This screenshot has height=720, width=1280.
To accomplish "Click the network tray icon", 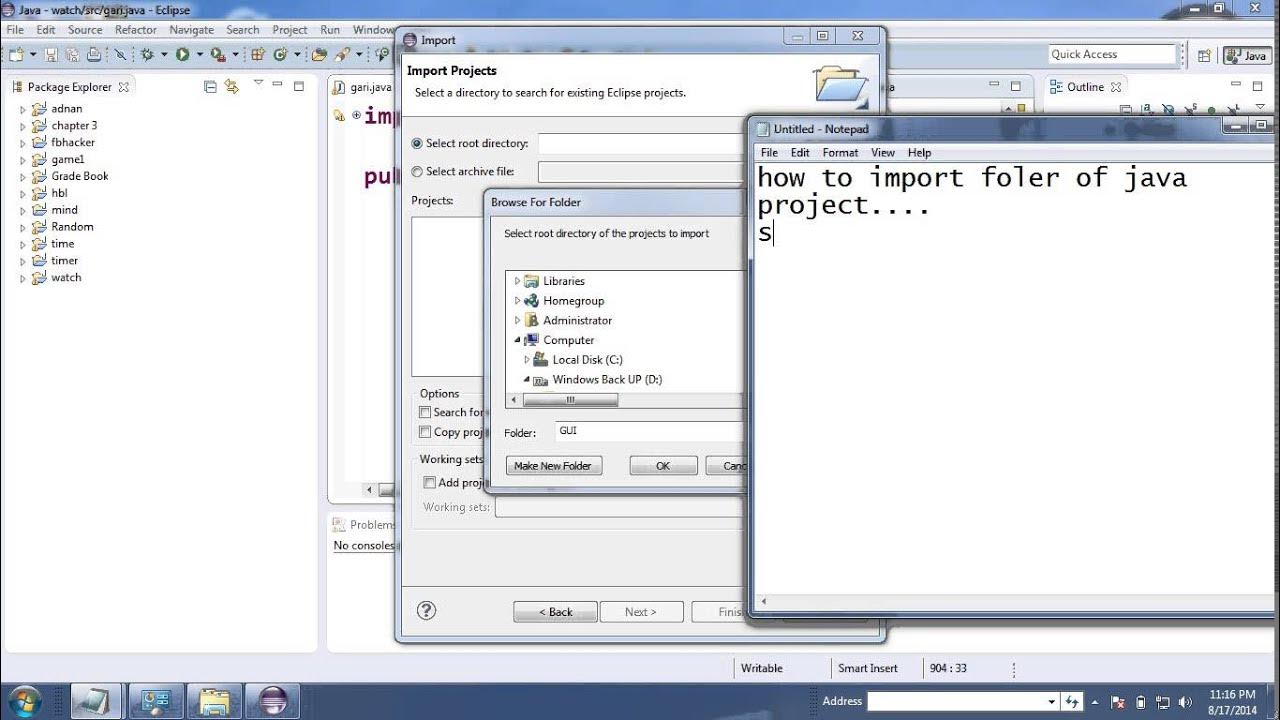I will pos(1163,702).
